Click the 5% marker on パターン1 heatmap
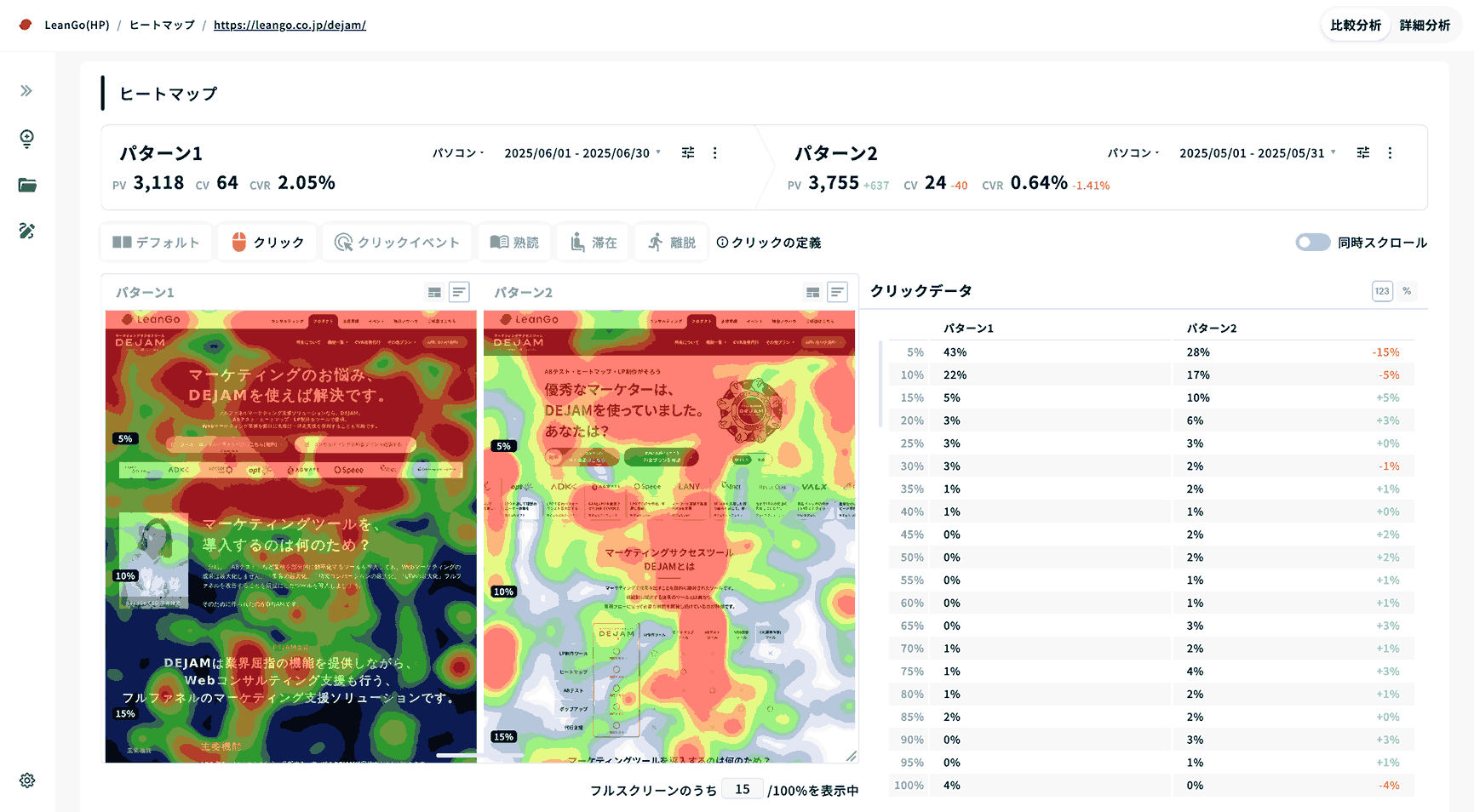Viewport: 1474px width, 812px height. (x=125, y=438)
